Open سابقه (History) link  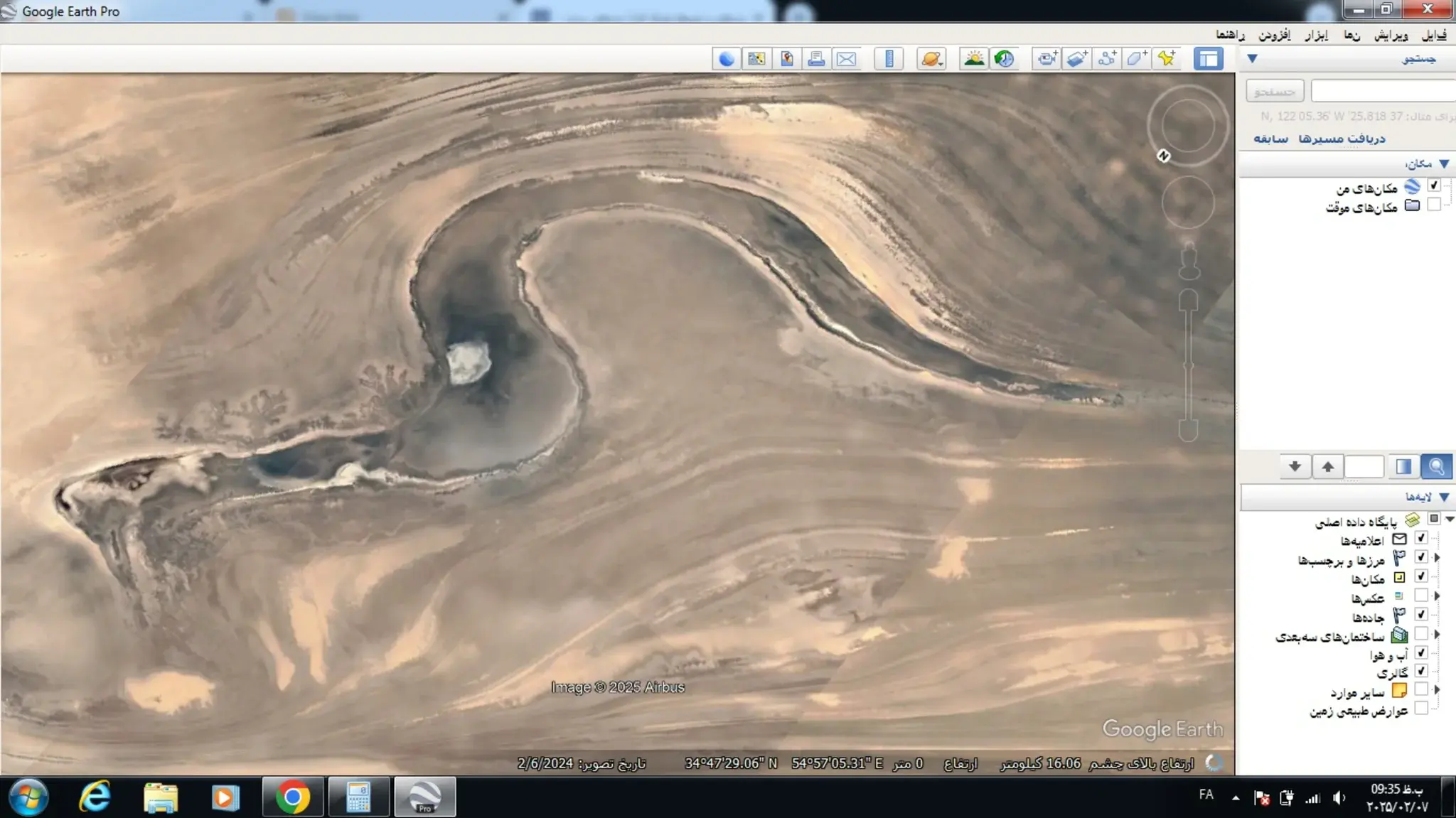pyautogui.click(x=1270, y=139)
